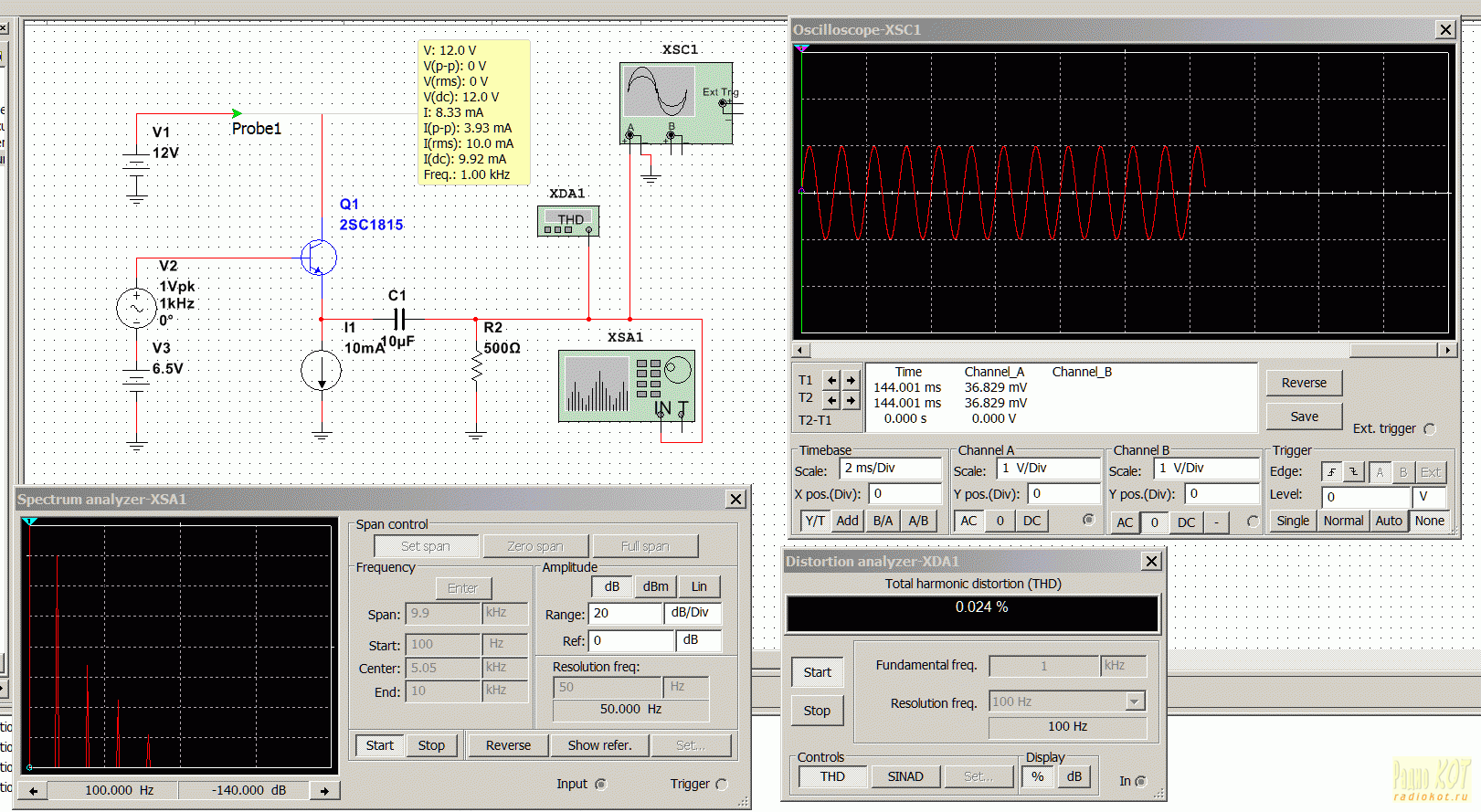Toggle the spectrum analyzer Input radio button

coord(601,785)
